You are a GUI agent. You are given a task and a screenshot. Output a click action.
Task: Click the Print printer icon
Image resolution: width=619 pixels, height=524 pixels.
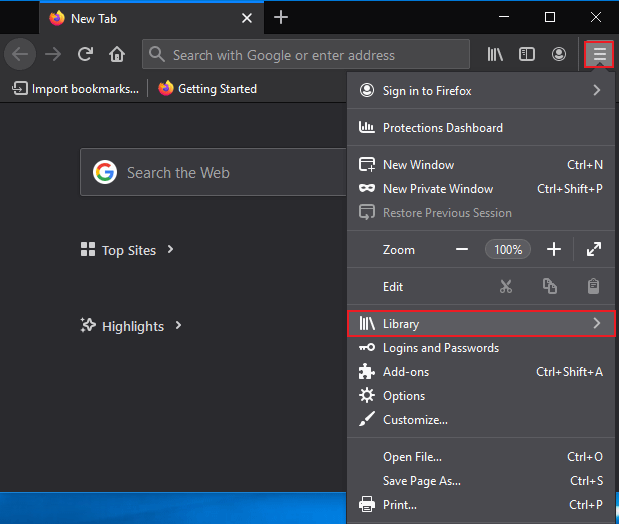pos(367,504)
